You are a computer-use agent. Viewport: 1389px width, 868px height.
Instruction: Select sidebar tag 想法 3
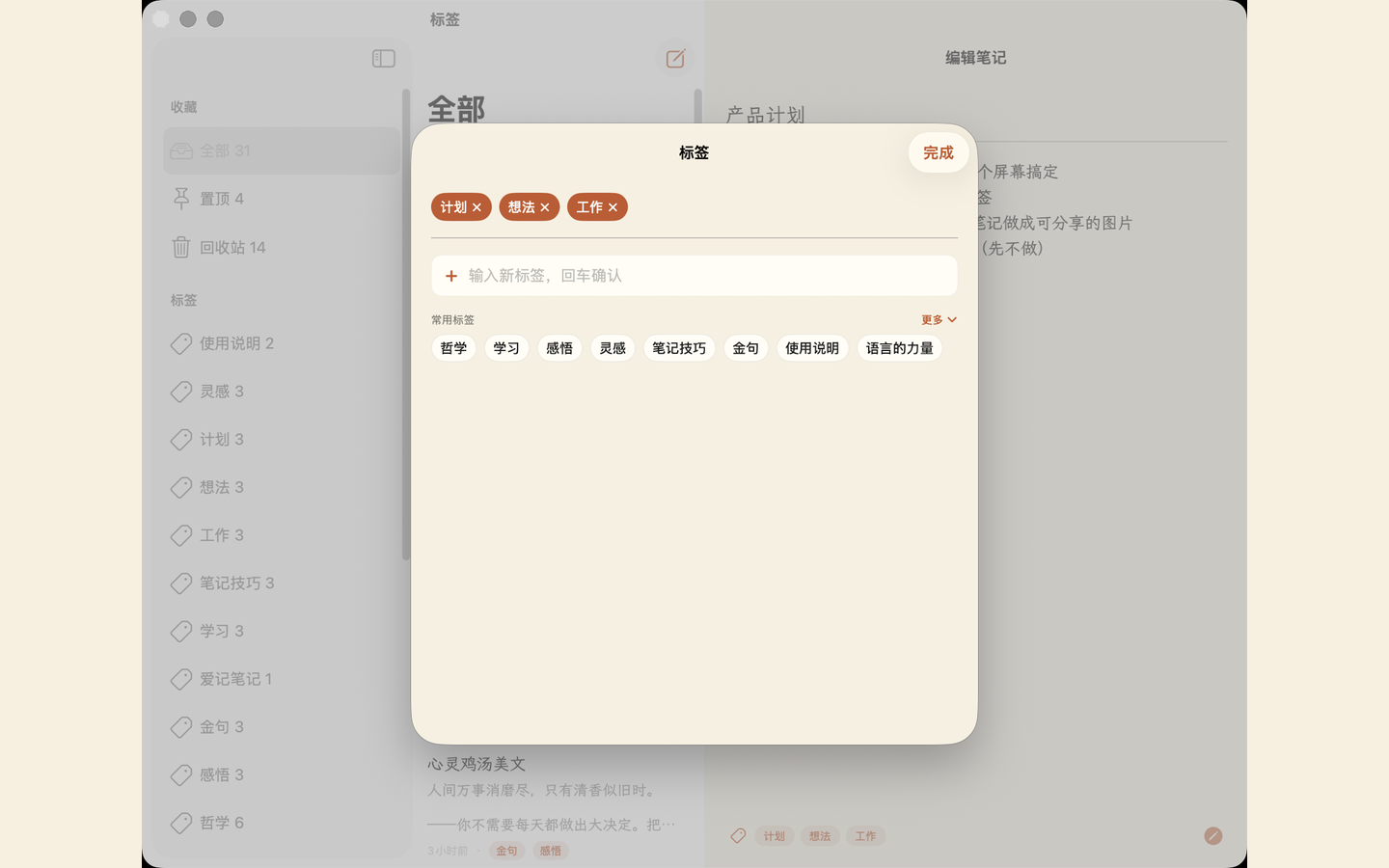[x=282, y=487]
